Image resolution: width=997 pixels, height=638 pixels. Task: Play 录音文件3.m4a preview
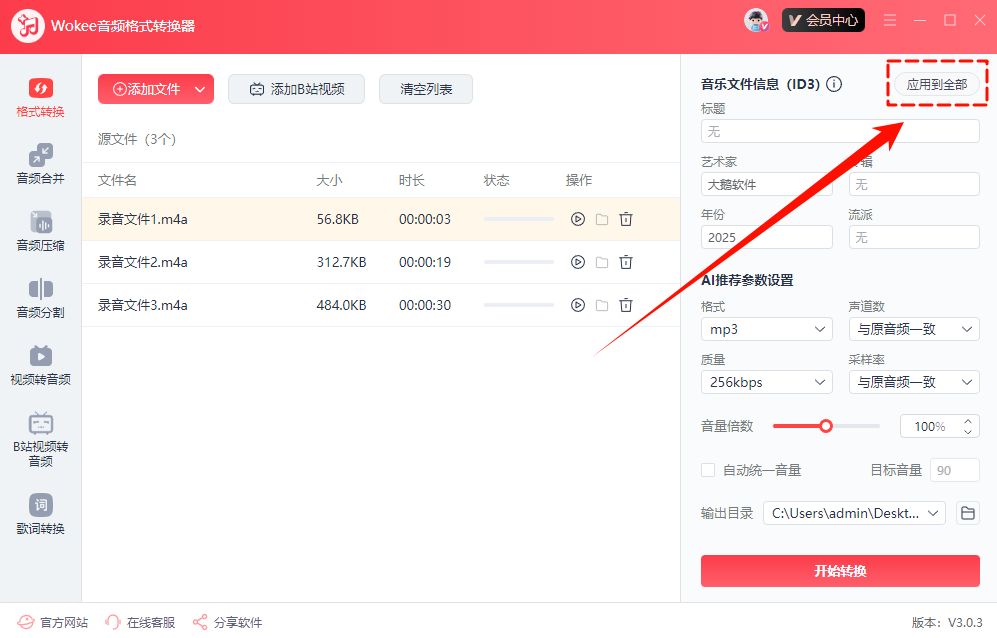[577, 305]
